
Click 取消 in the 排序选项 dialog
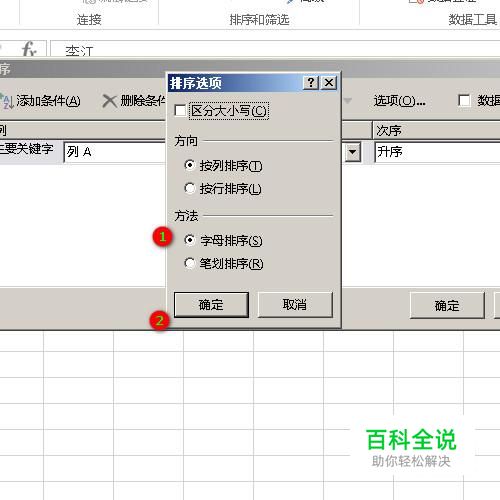click(295, 305)
